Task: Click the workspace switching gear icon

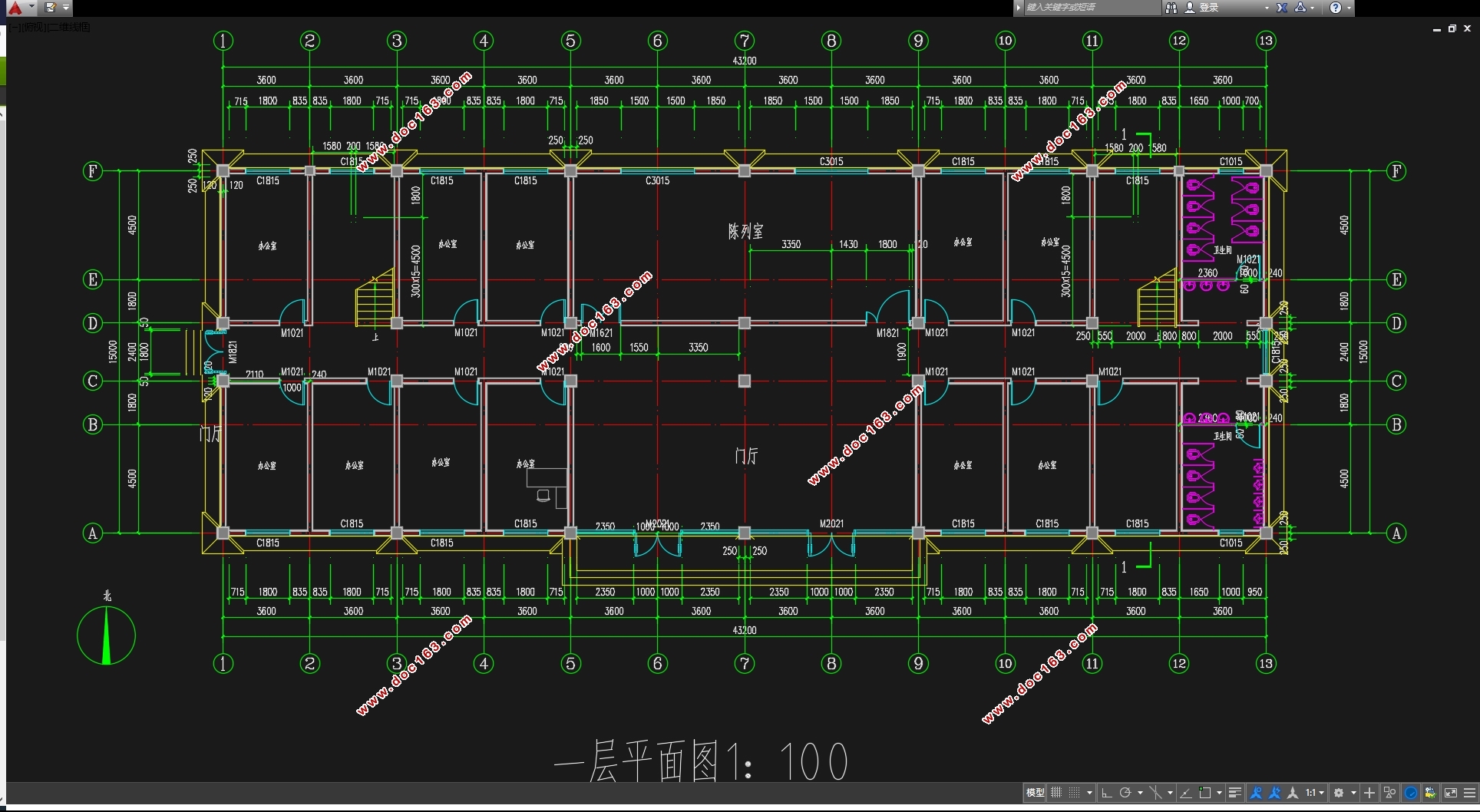Action: (1340, 793)
